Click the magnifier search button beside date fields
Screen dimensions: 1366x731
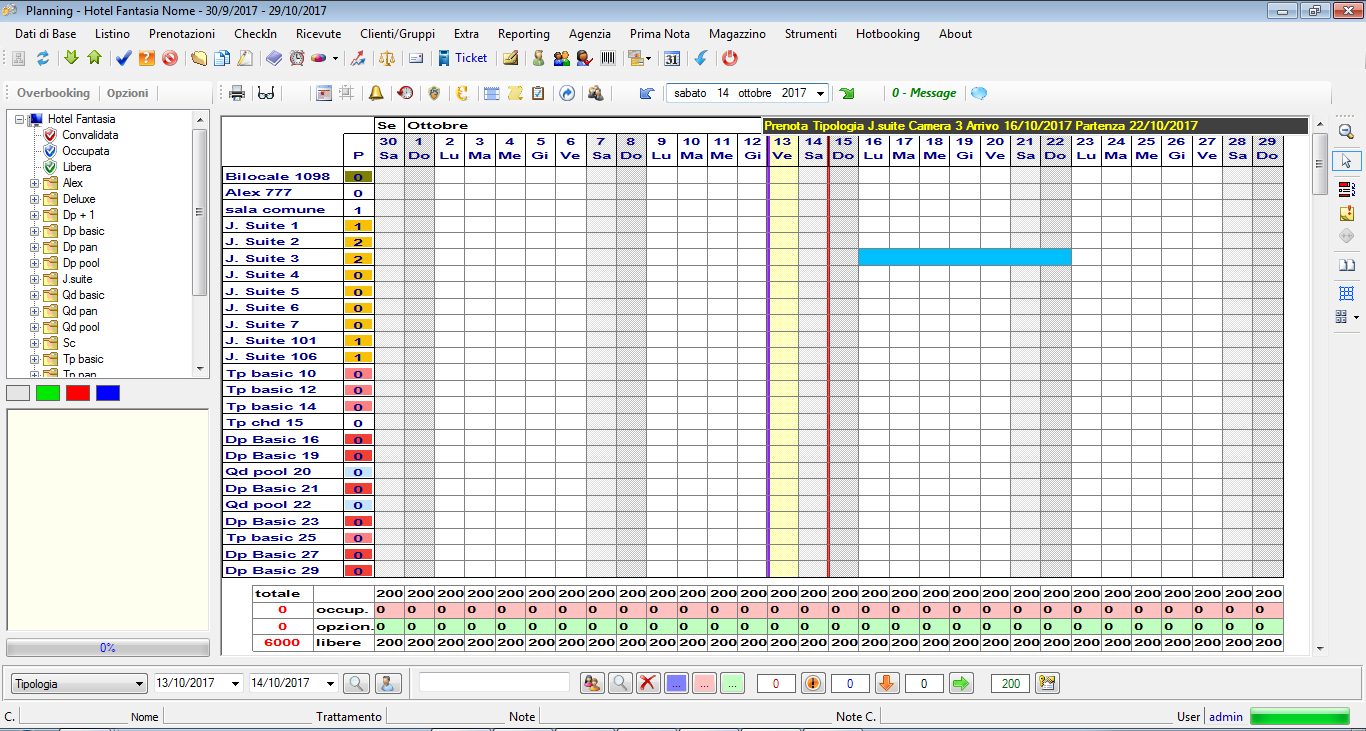[356, 683]
